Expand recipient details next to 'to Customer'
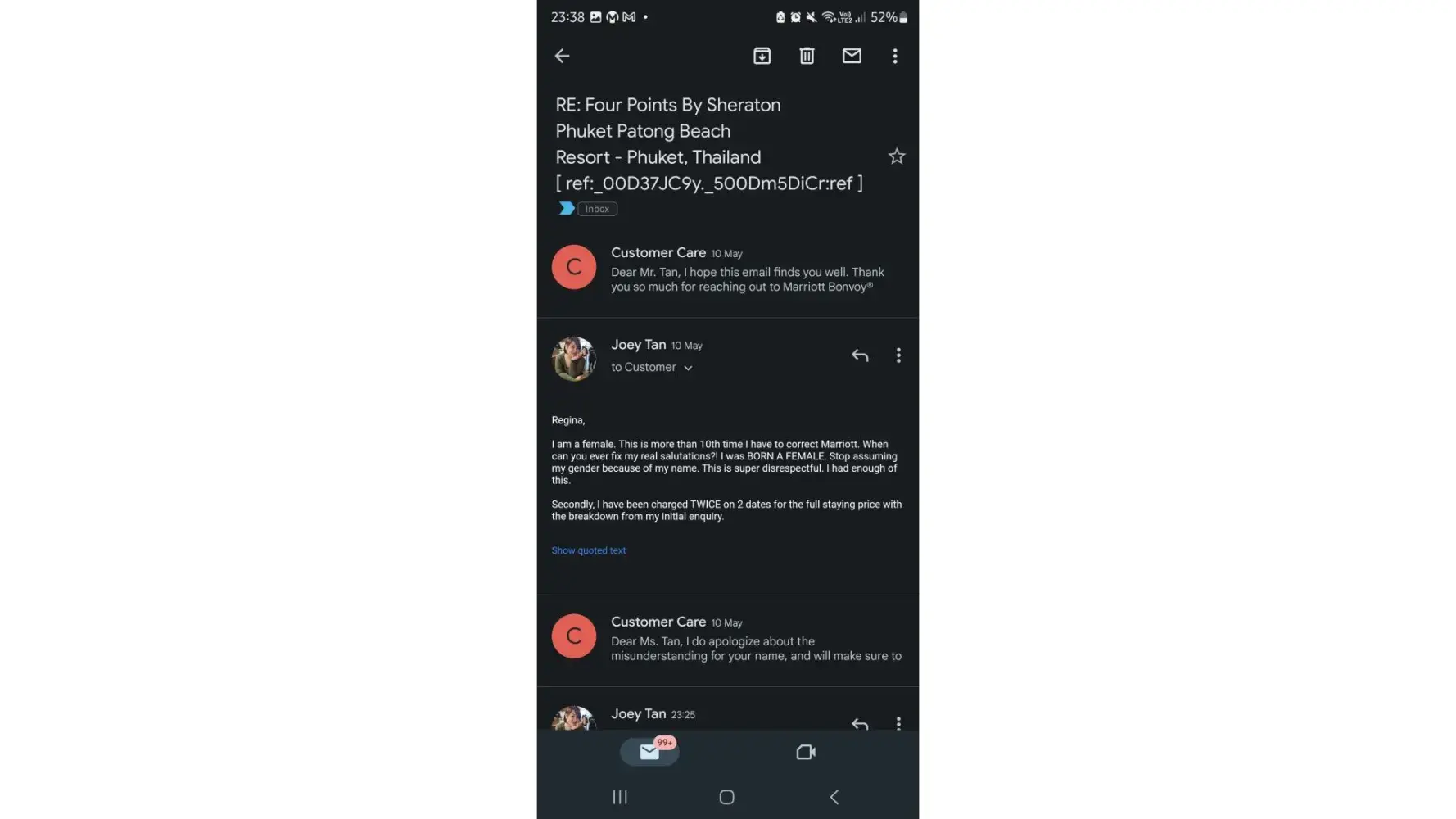The width and height of the screenshot is (1456, 819). [688, 368]
